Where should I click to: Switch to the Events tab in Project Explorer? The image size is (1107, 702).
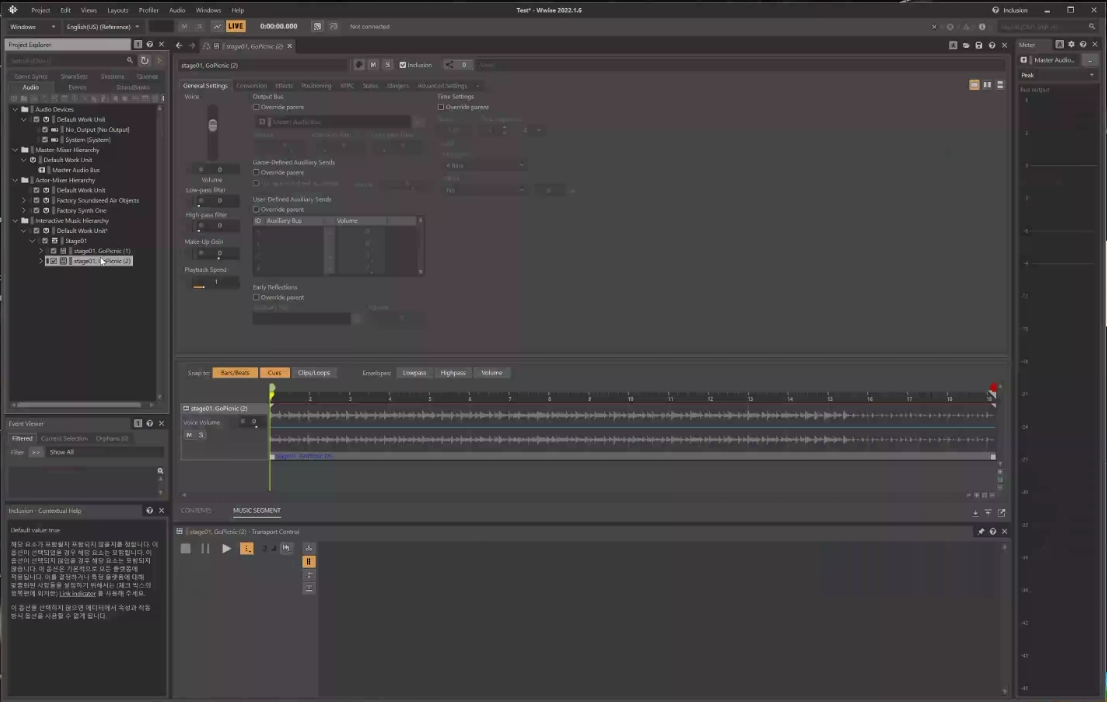[x=77, y=88]
